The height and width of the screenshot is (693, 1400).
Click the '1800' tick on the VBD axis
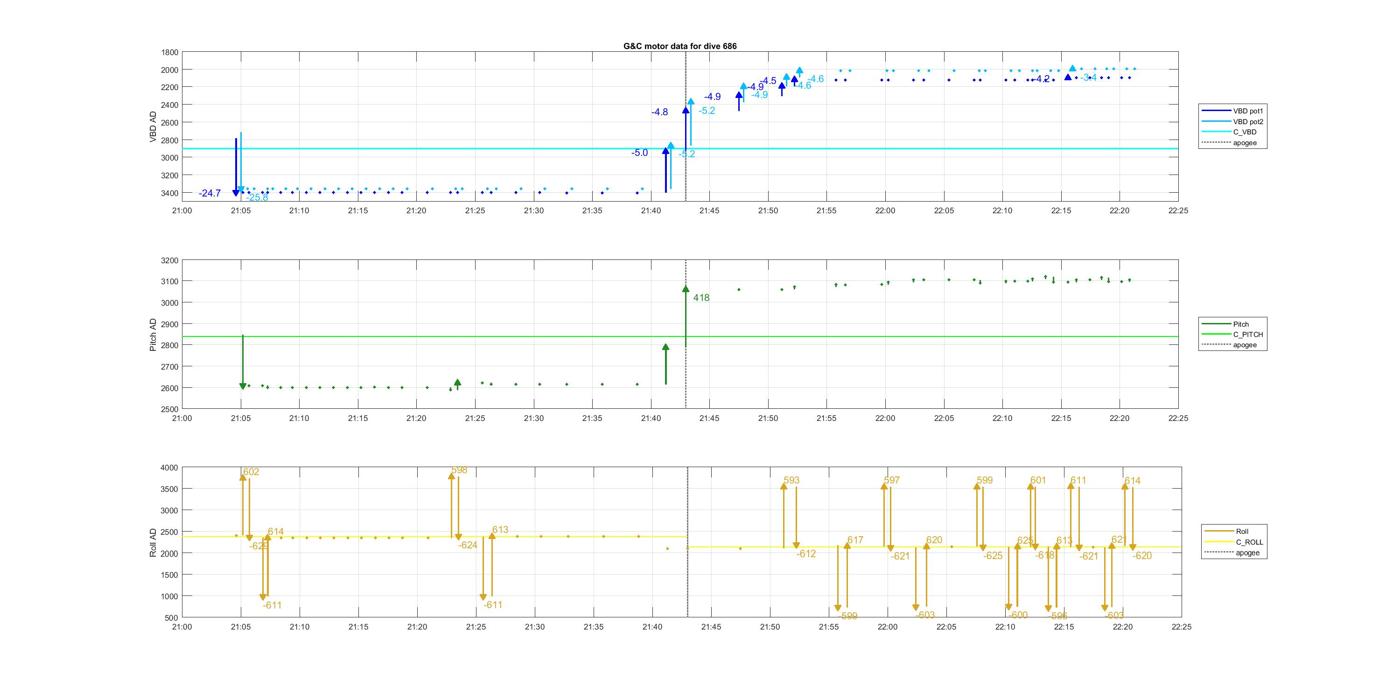170,52
